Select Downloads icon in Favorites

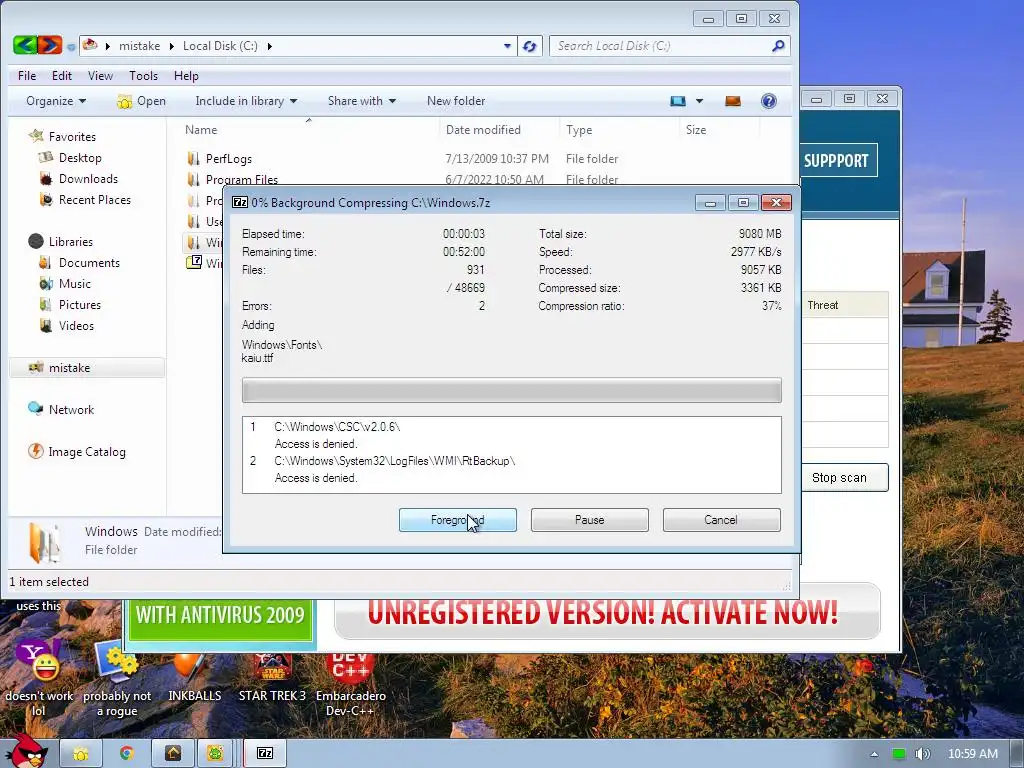(x=46, y=178)
